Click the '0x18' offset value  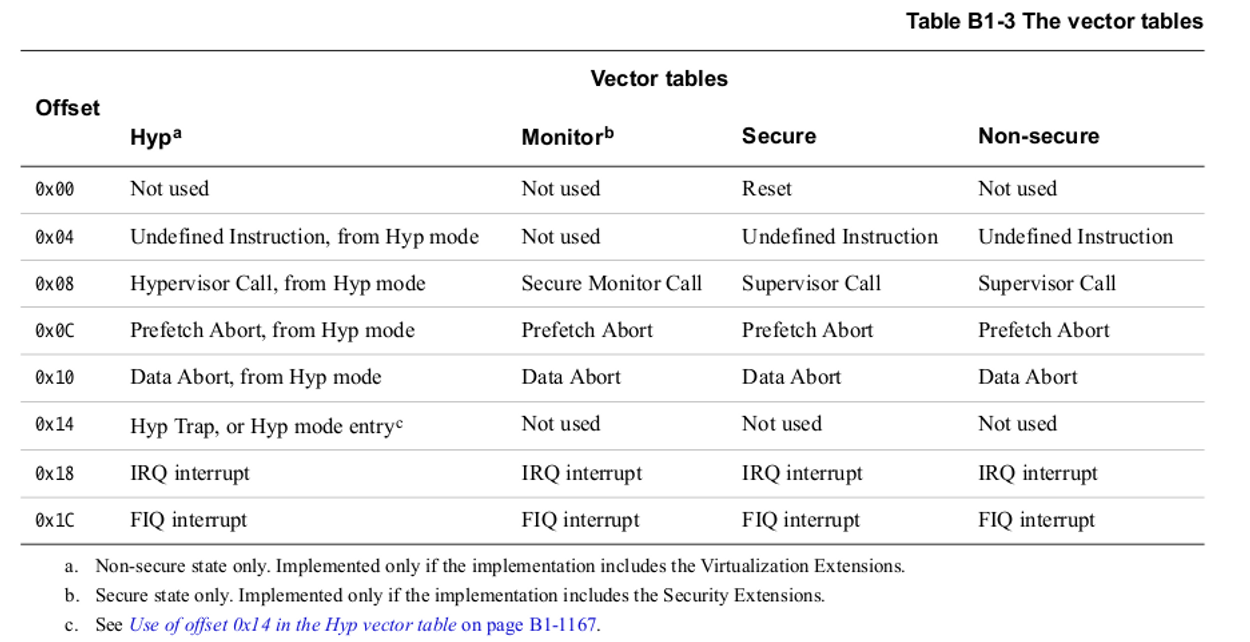pyautogui.click(x=55, y=474)
